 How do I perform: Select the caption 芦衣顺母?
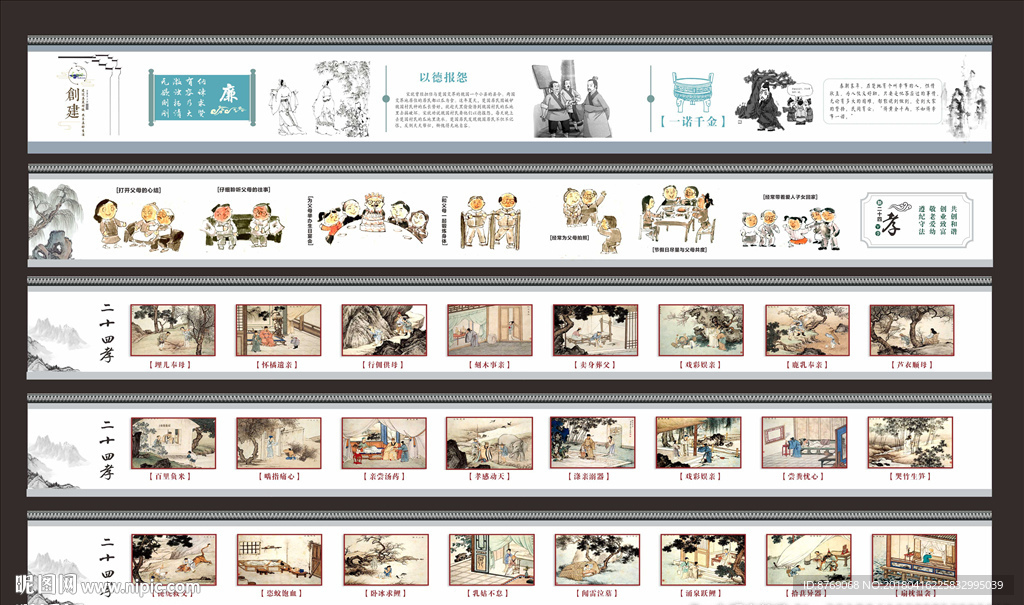pos(912,365)
